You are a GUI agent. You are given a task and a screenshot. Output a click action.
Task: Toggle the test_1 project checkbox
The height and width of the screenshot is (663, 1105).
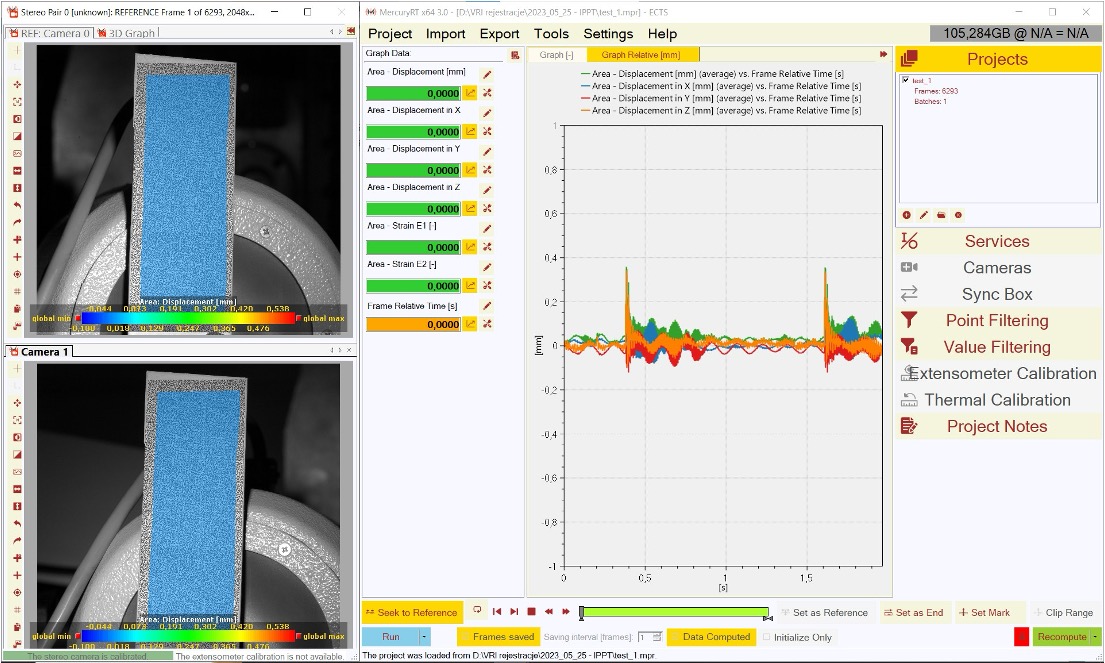click(x=906, y=80)
